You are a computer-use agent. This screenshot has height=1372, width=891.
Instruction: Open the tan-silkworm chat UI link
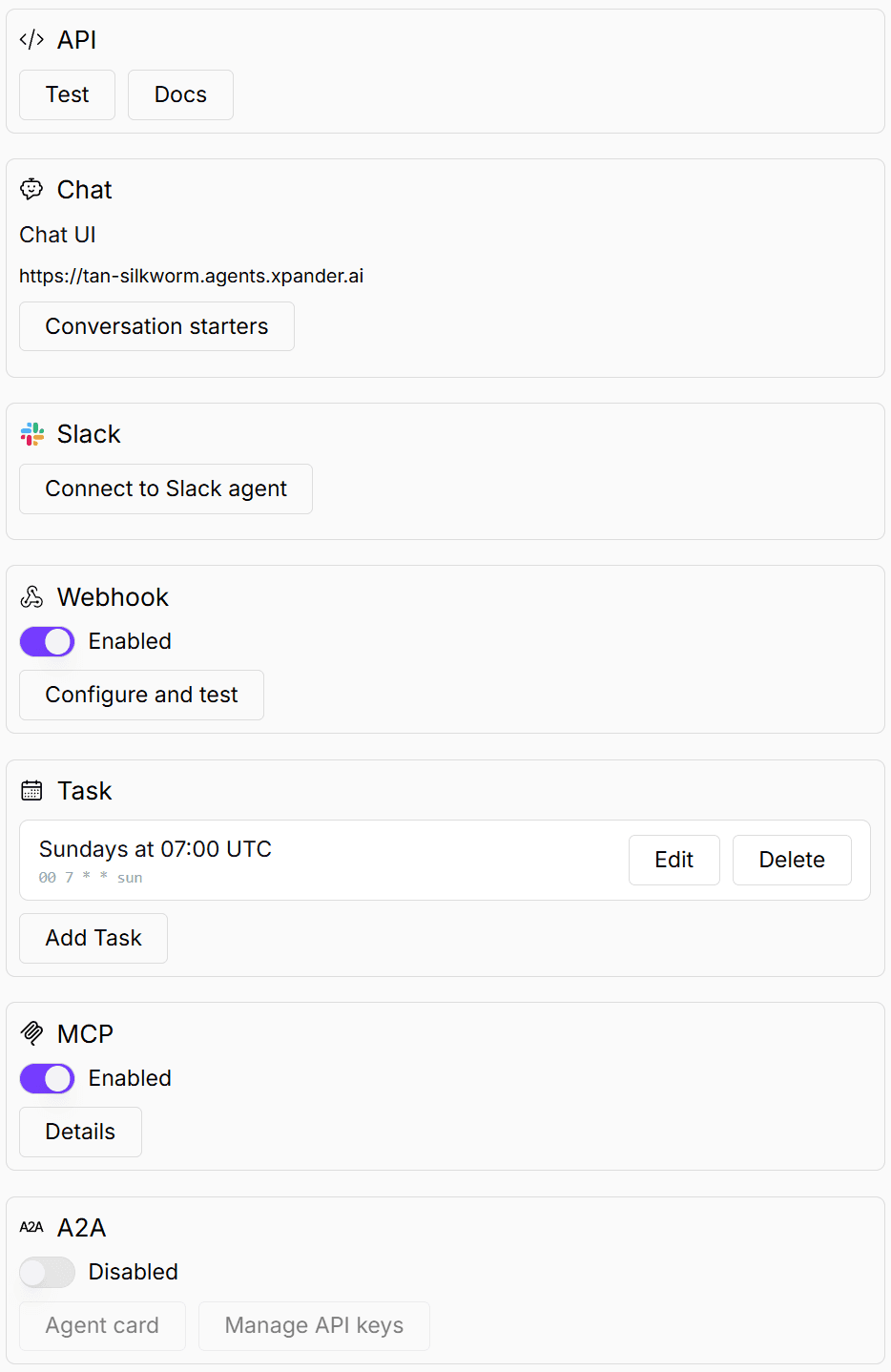coord(191,276)
